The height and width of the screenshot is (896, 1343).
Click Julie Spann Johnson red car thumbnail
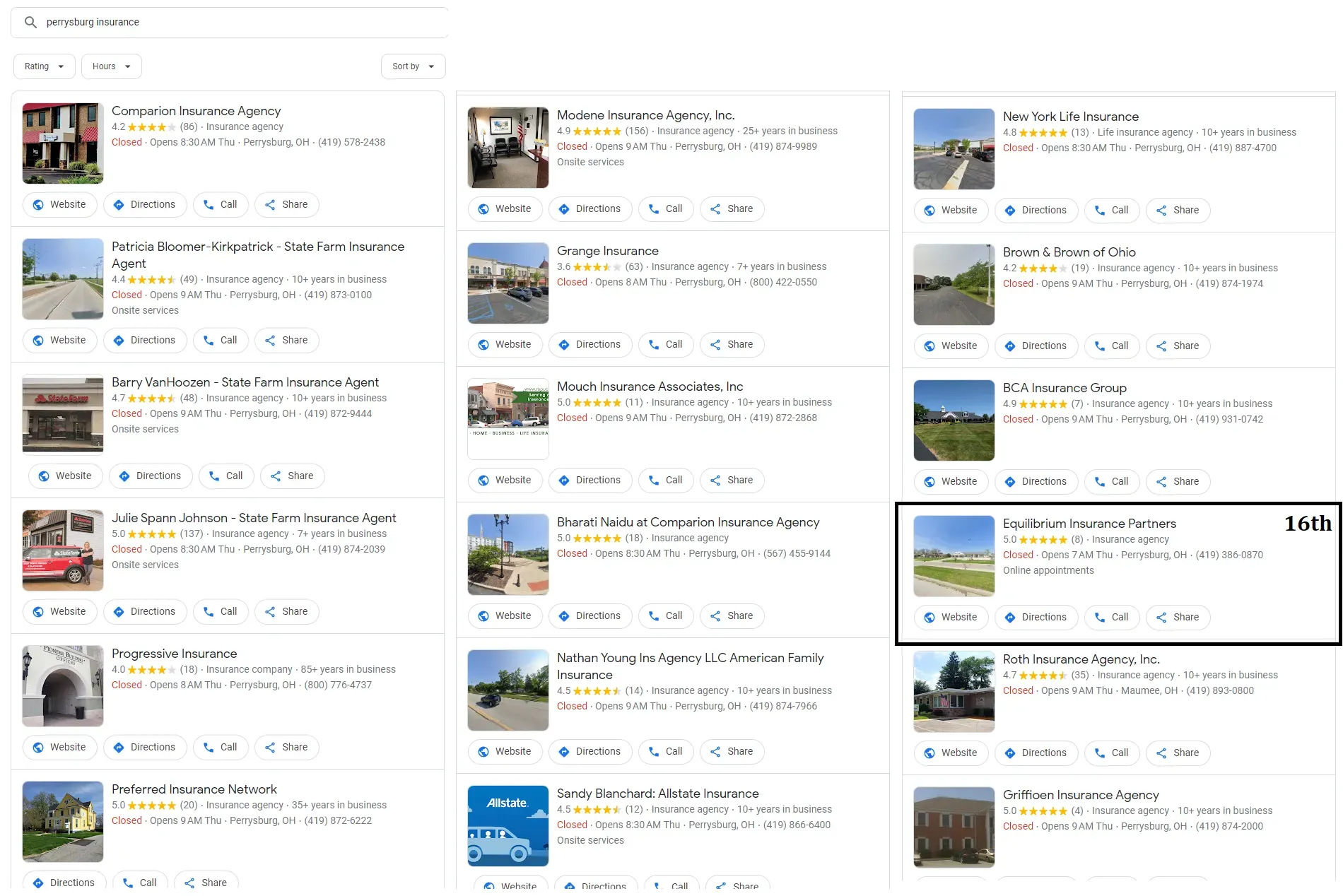tap(63, 550)
